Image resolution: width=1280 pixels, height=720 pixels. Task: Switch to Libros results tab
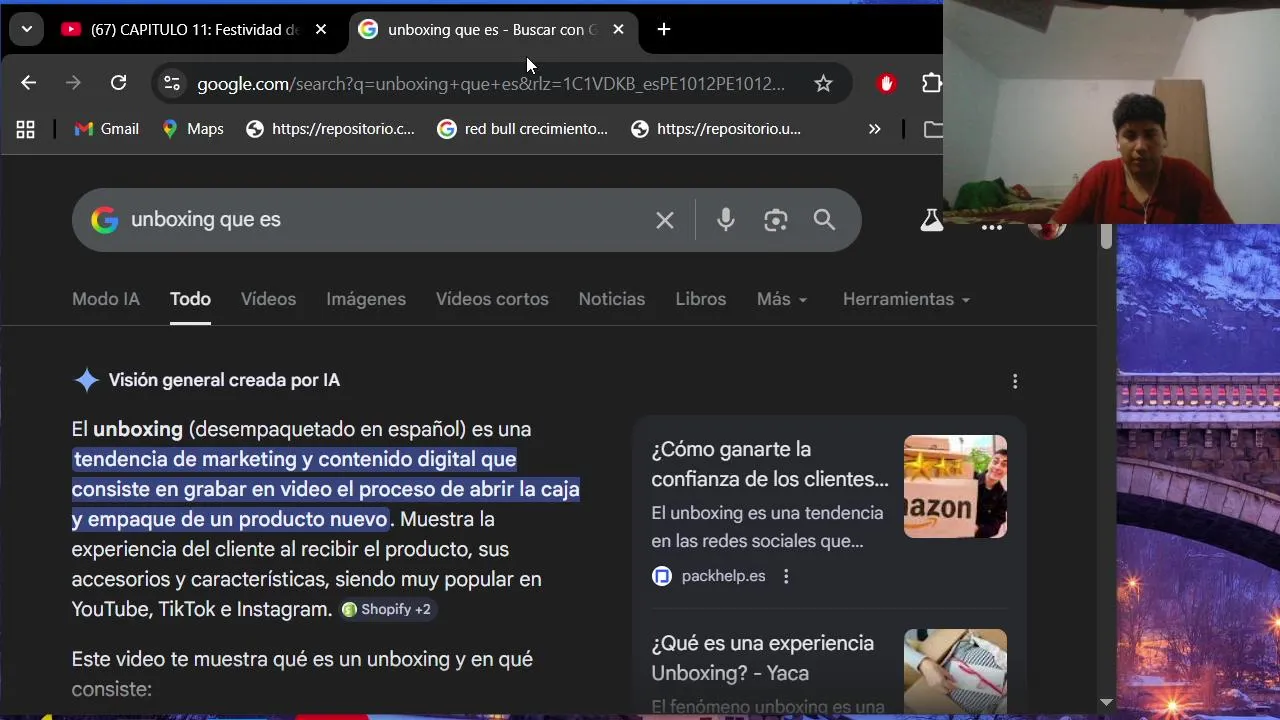[x=701, y=299]
